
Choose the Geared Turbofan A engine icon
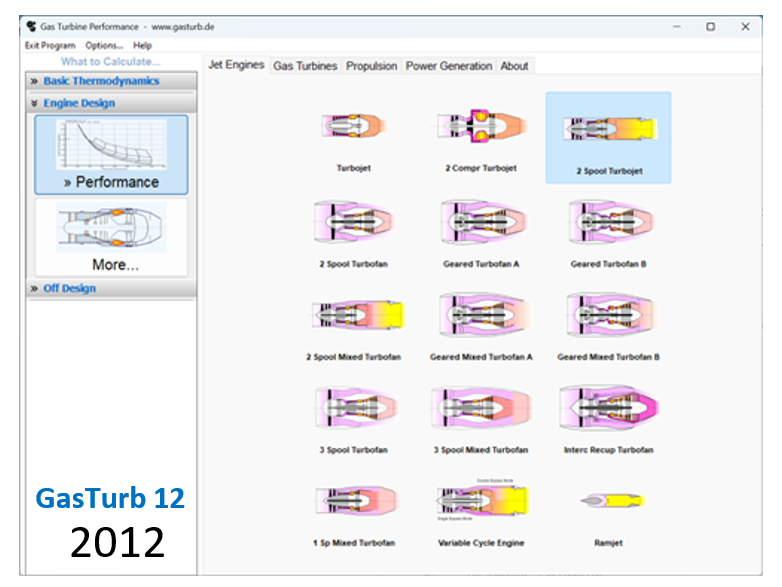[482, 221]
